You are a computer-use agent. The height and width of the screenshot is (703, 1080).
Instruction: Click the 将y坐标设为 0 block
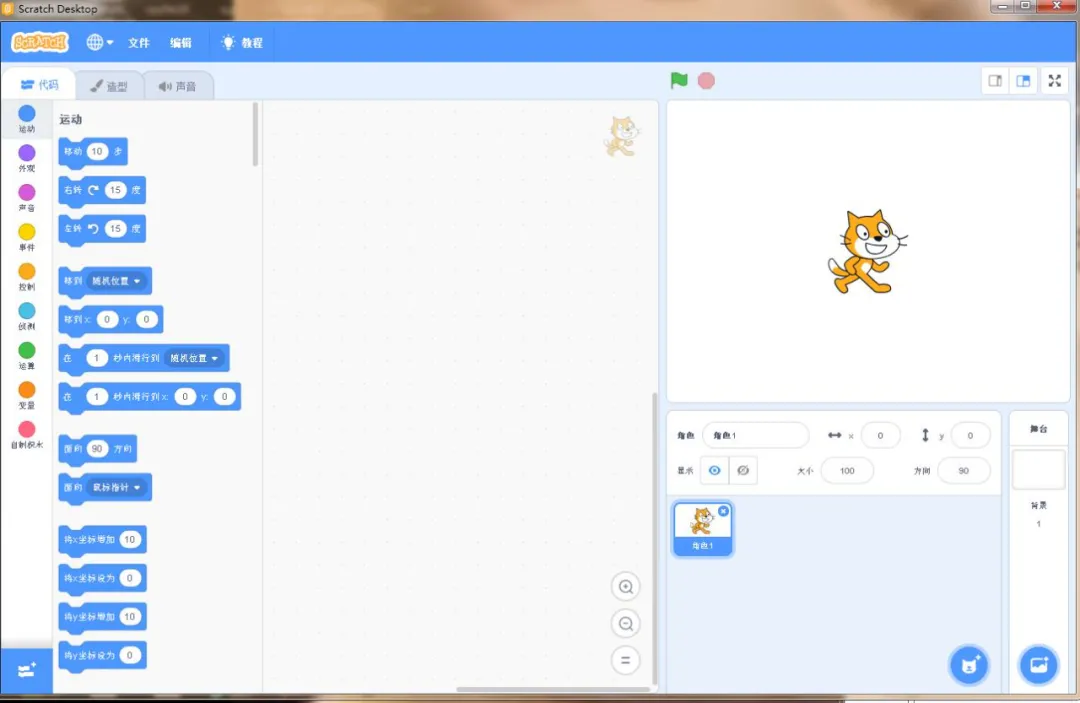102,655
